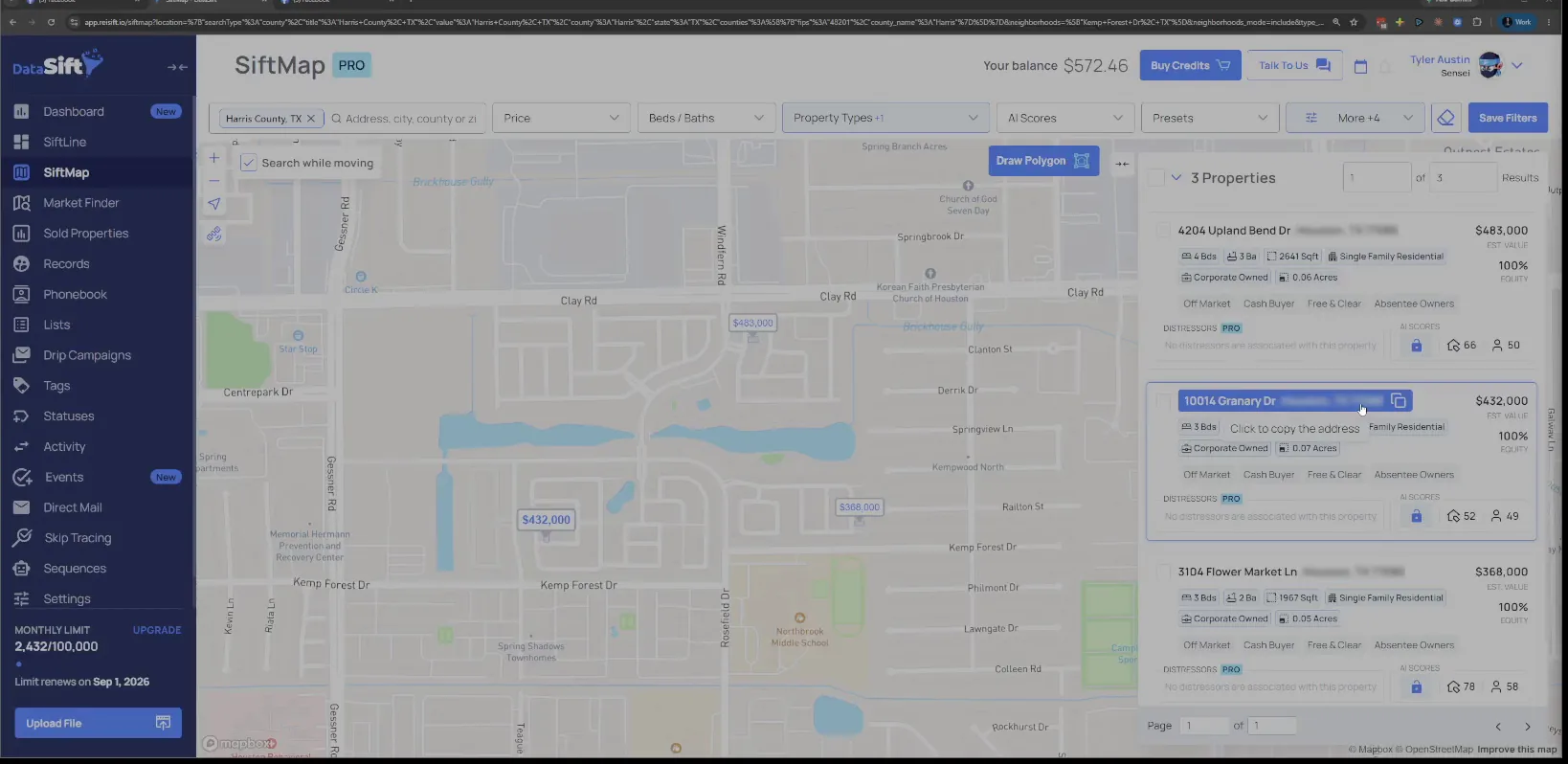The width and height of the screenshot is (1568, 764).
Task: Collapse the sidebar using the arrow icon
Action: pos(177,67)
